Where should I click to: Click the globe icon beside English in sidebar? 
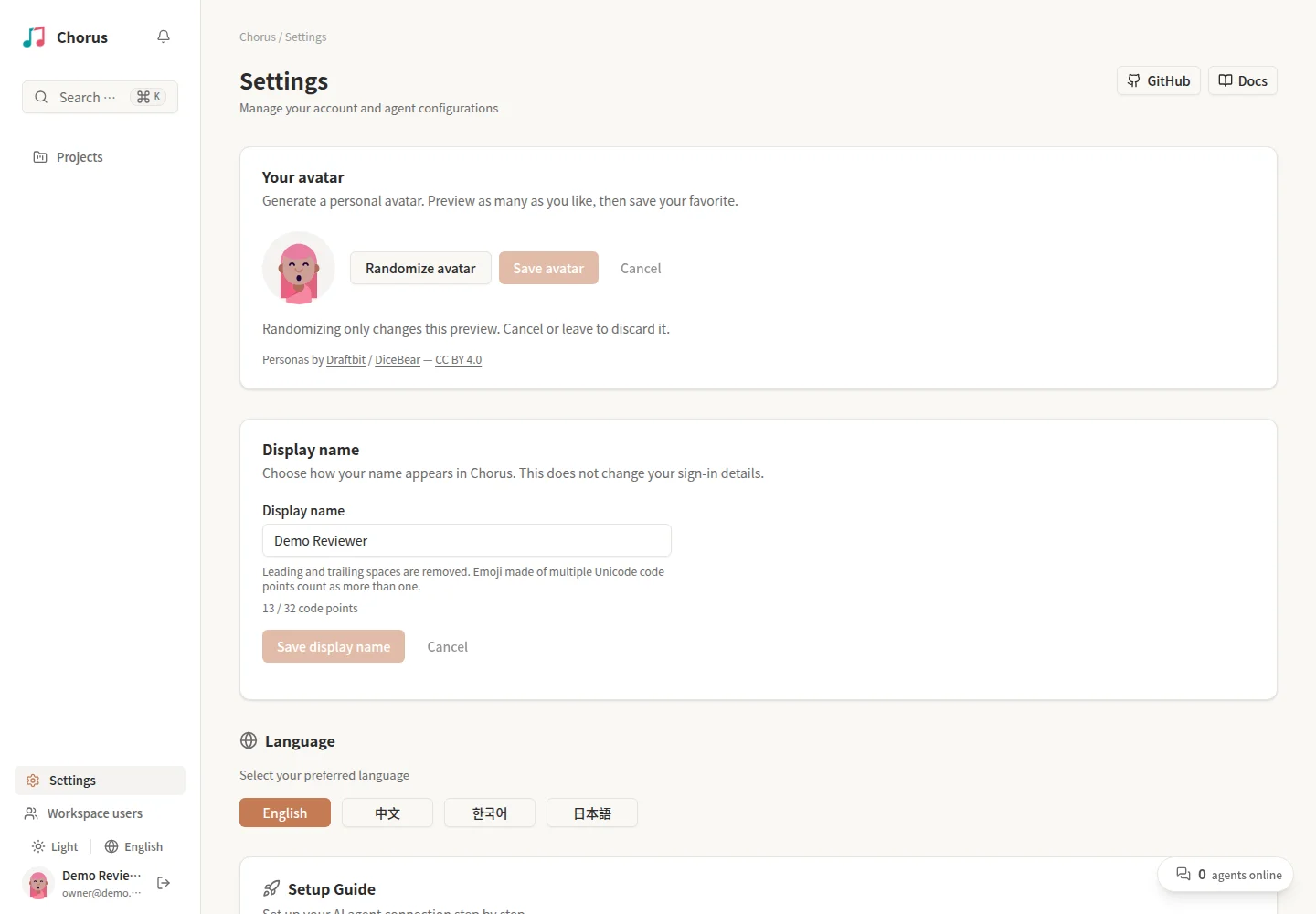pyautogui.click(x=111, y=846)
